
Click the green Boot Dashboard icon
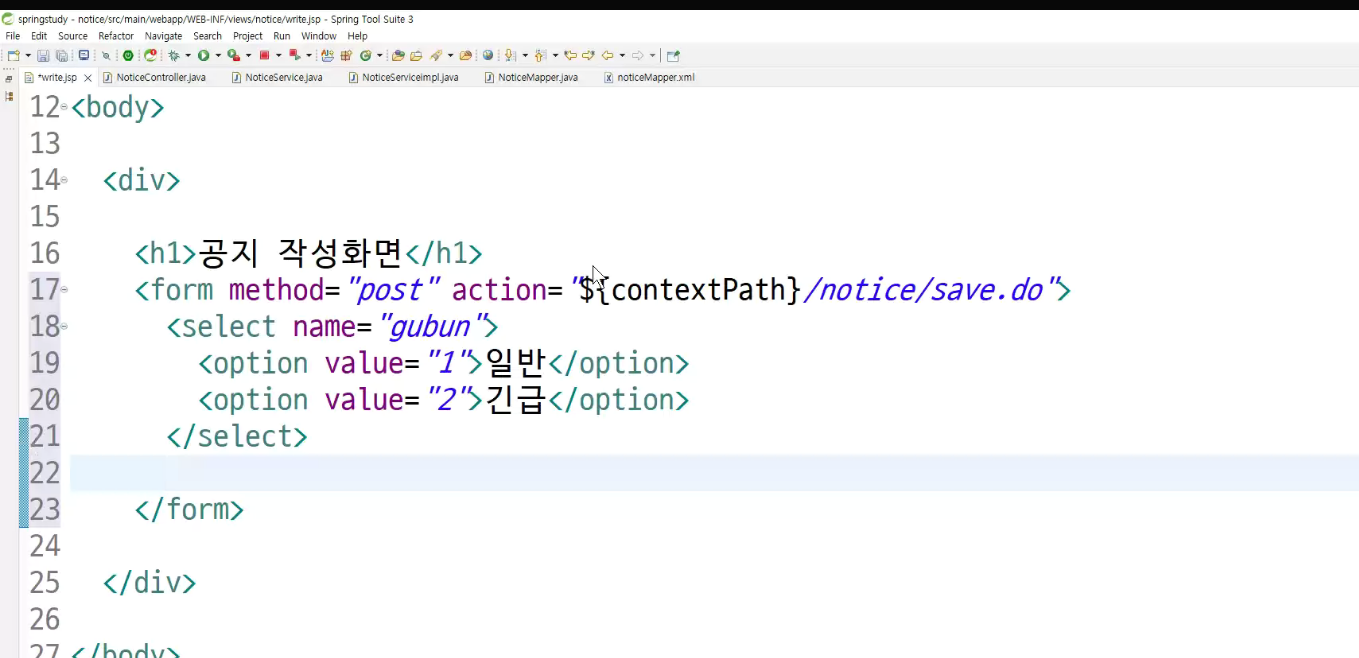click(128, 55)
